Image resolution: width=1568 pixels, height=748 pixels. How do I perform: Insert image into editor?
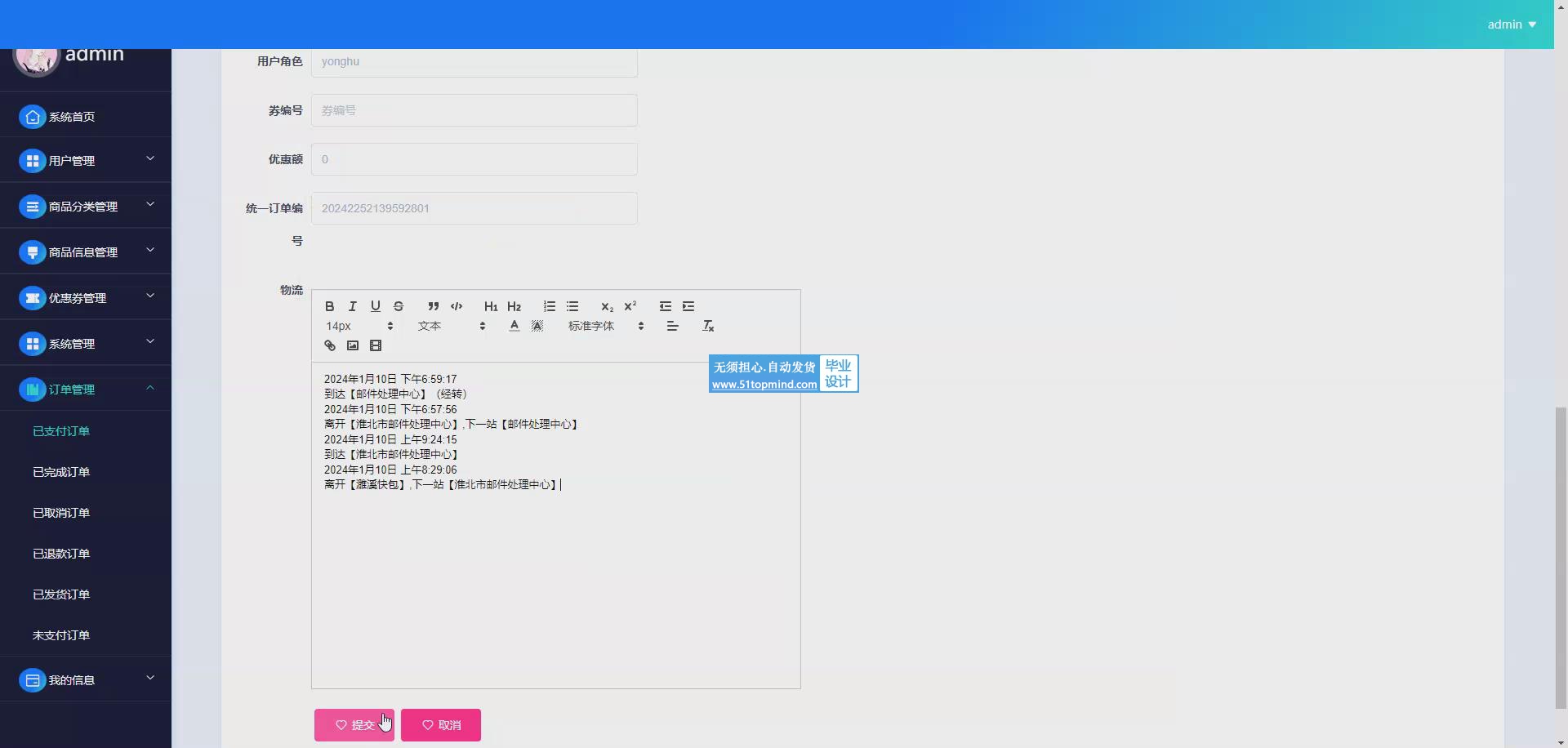(353, 345)
